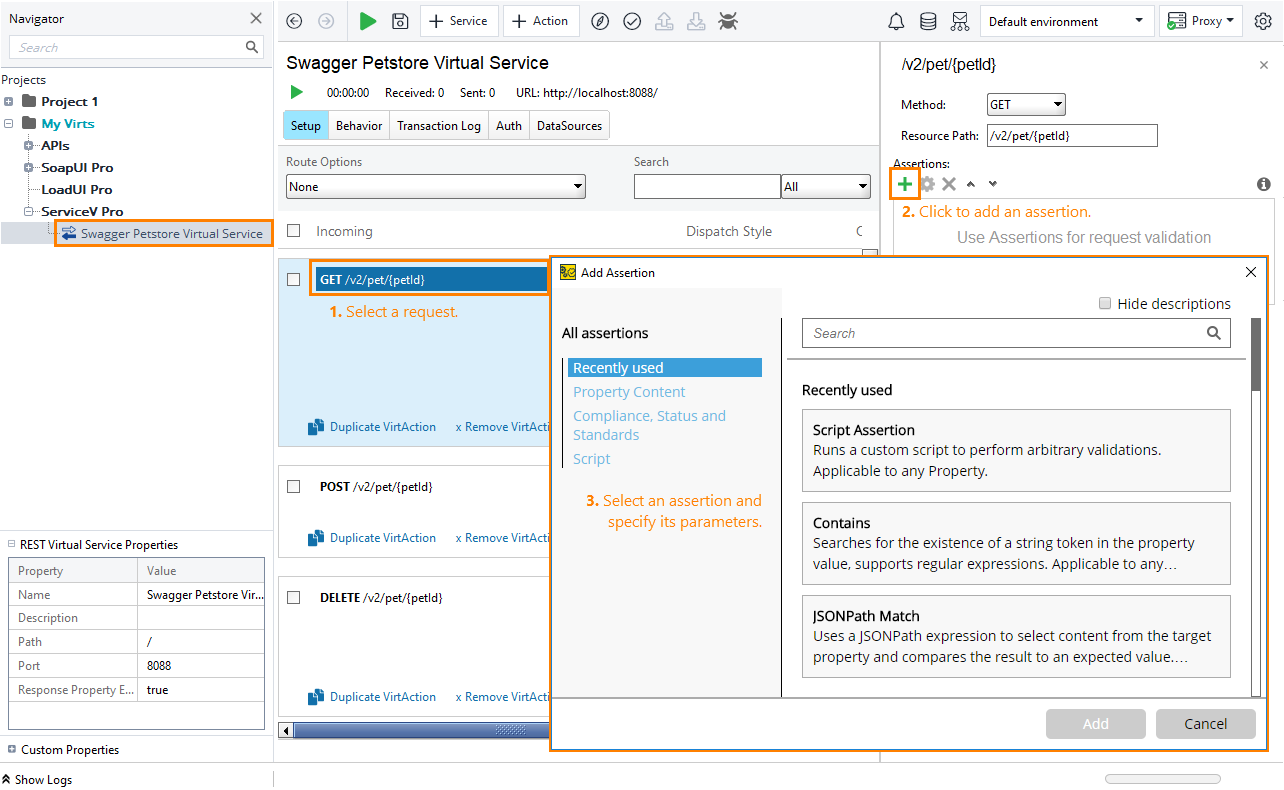
Task: Switch to the Behavior tab
Action: tap(359, 126)
